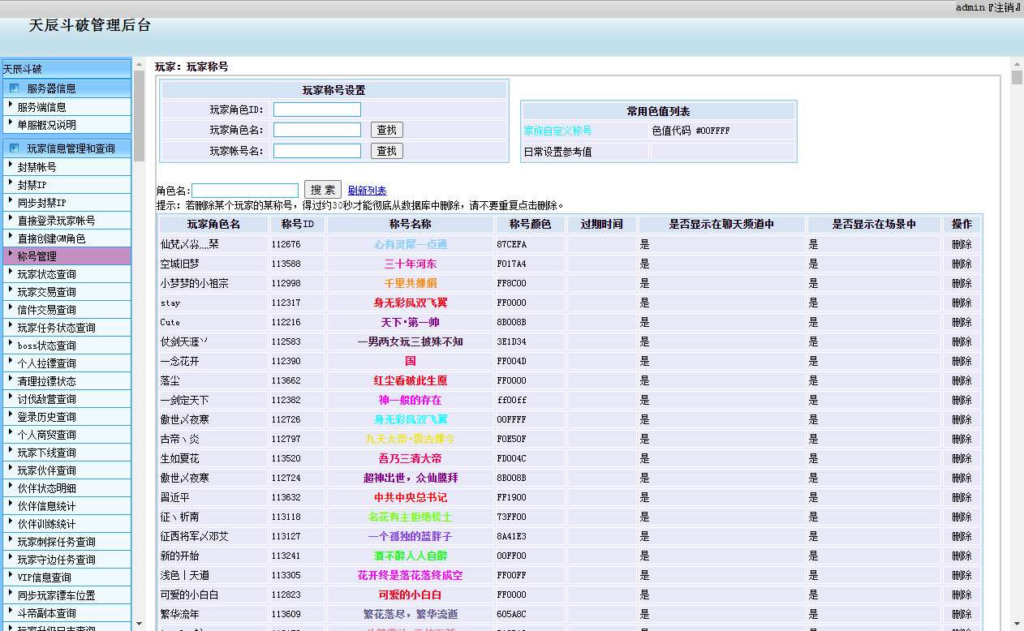
Task: Collapse the 服务器信息 section icon
Action: coord(14,88)
